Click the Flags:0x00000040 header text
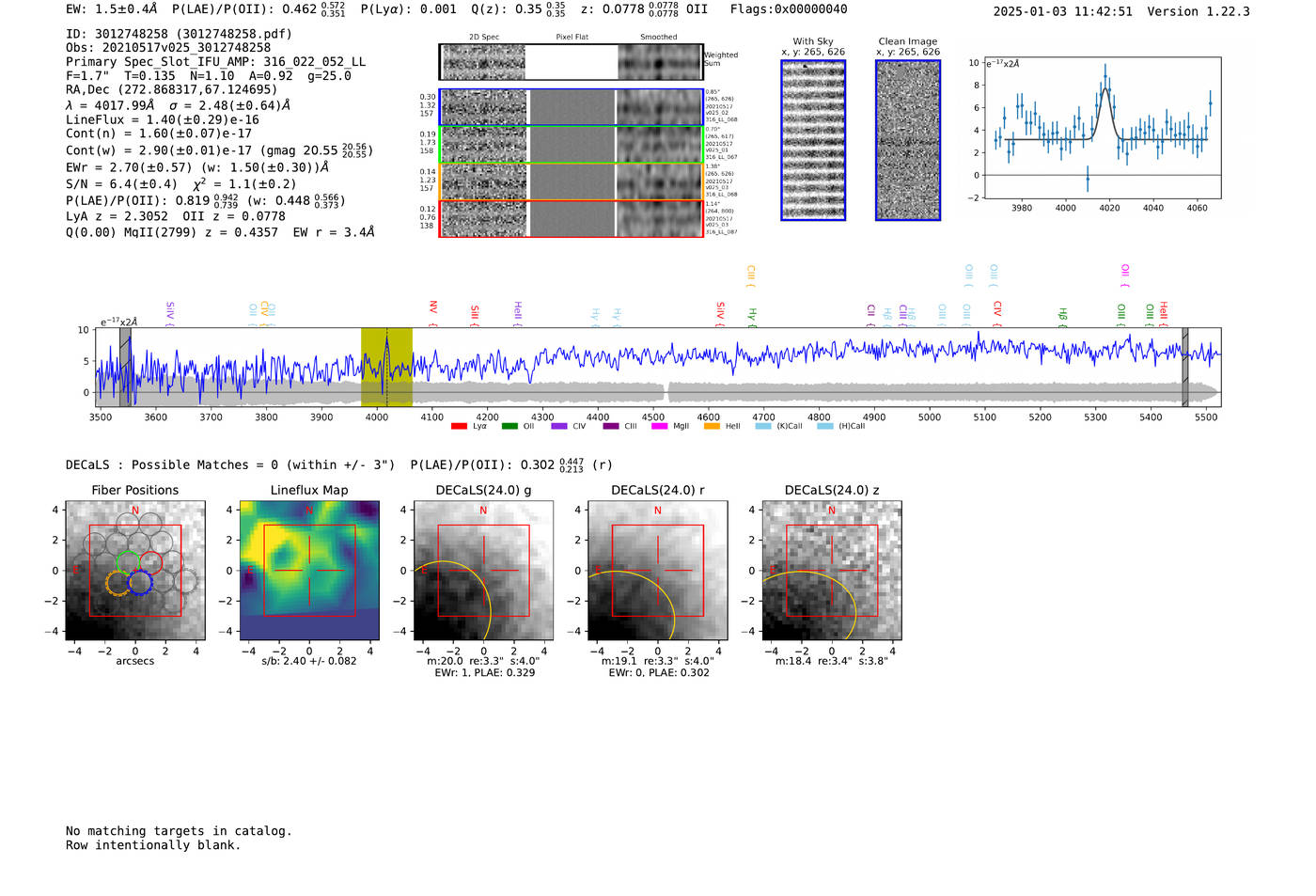 pos(789,9)
